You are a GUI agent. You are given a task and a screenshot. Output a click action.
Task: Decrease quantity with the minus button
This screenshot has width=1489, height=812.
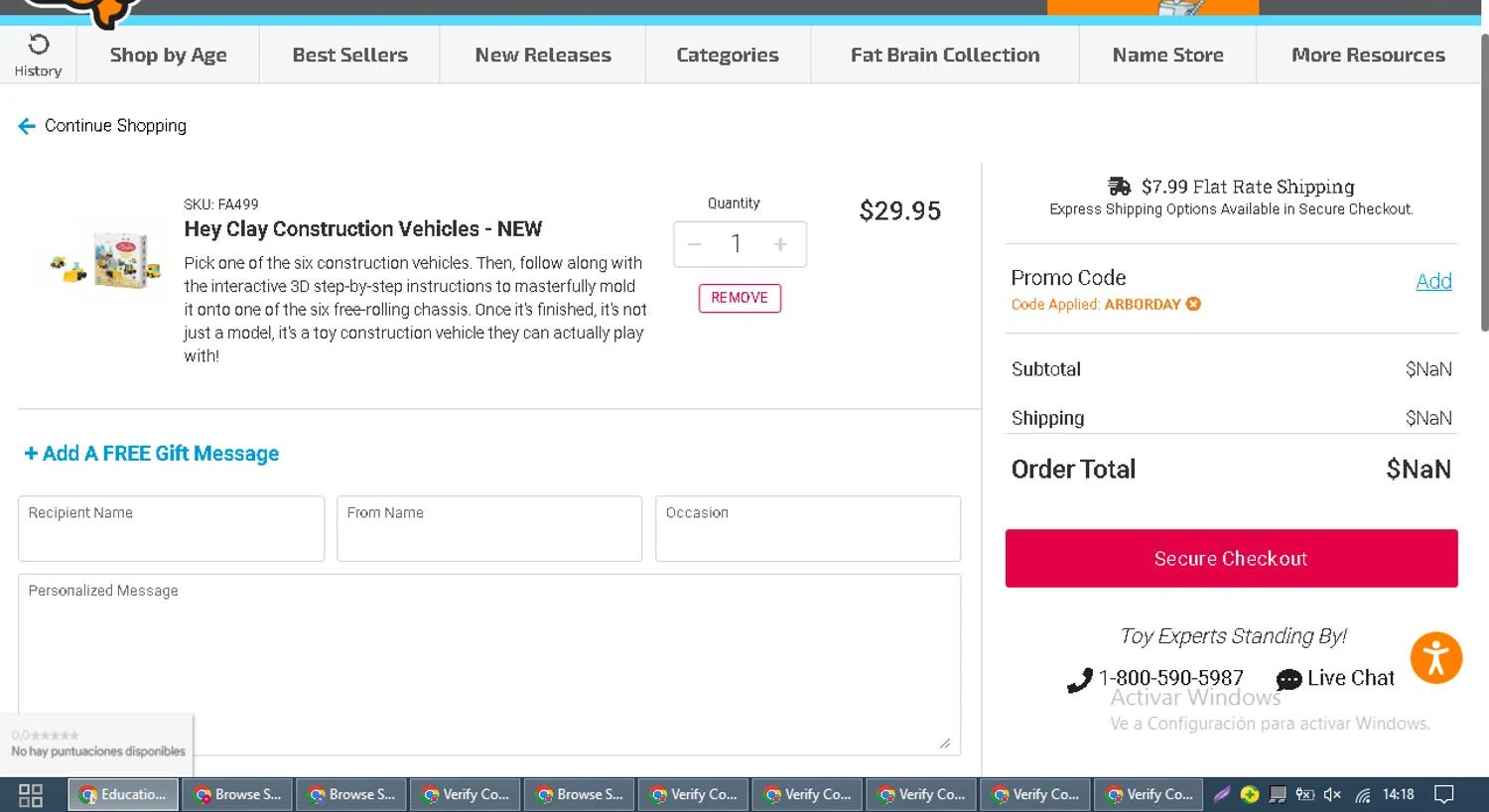(695, 244)
